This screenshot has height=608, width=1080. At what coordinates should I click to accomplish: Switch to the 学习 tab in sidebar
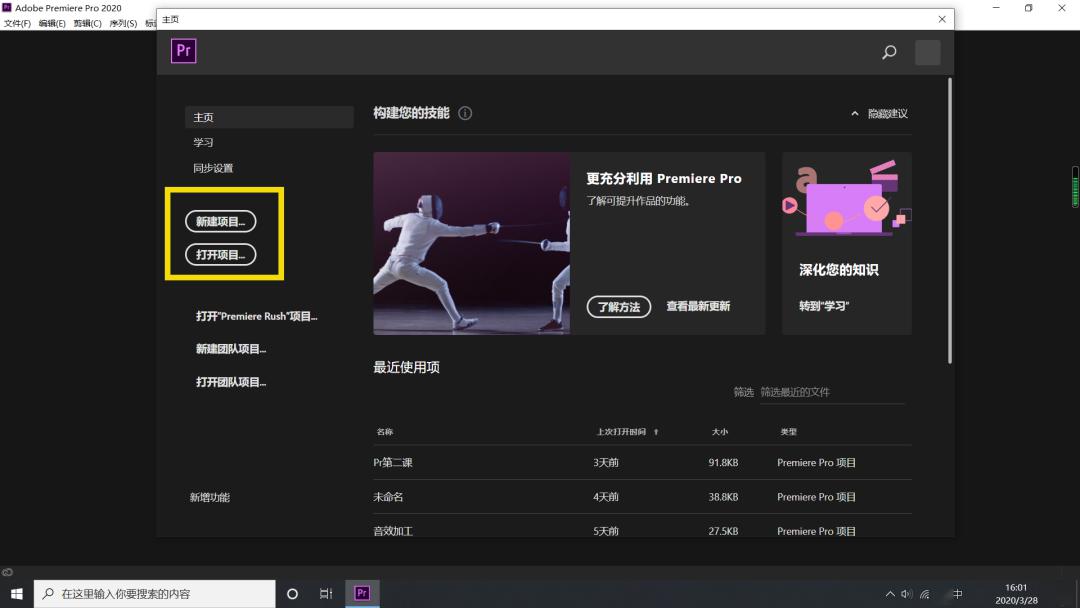click(204, 143)
